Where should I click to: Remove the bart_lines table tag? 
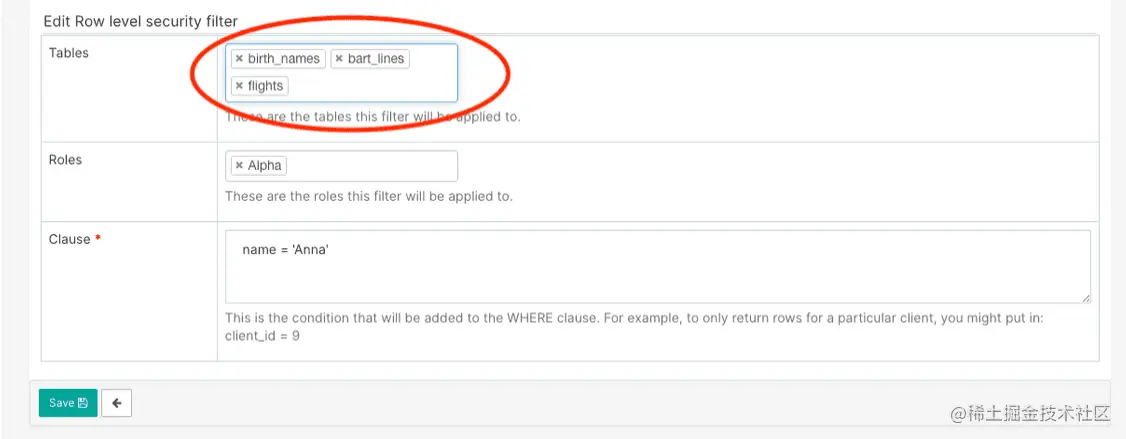pyautogui.click(x=339, y=59)
